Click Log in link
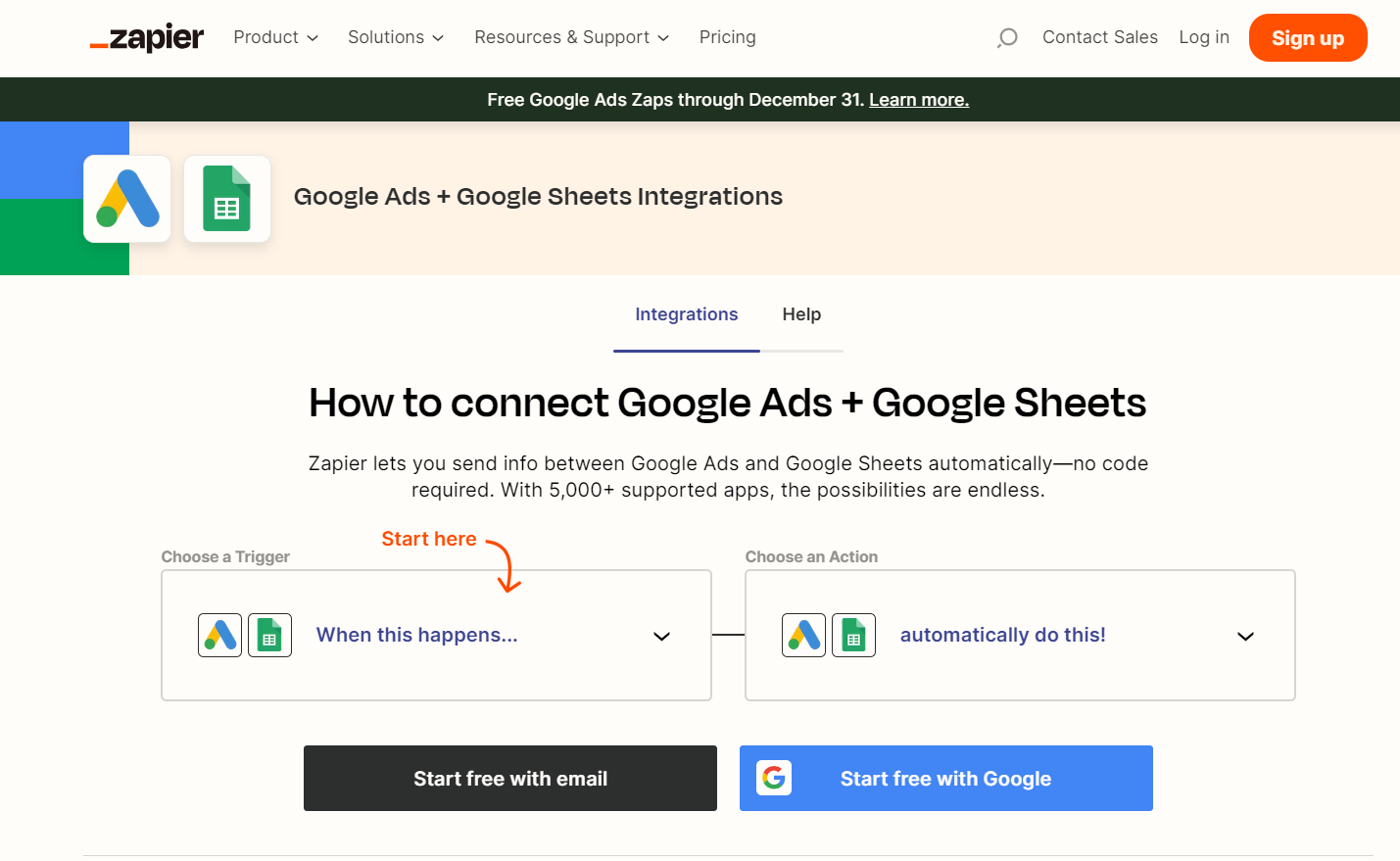1400x861 pixels. [x=1204, y=37]
